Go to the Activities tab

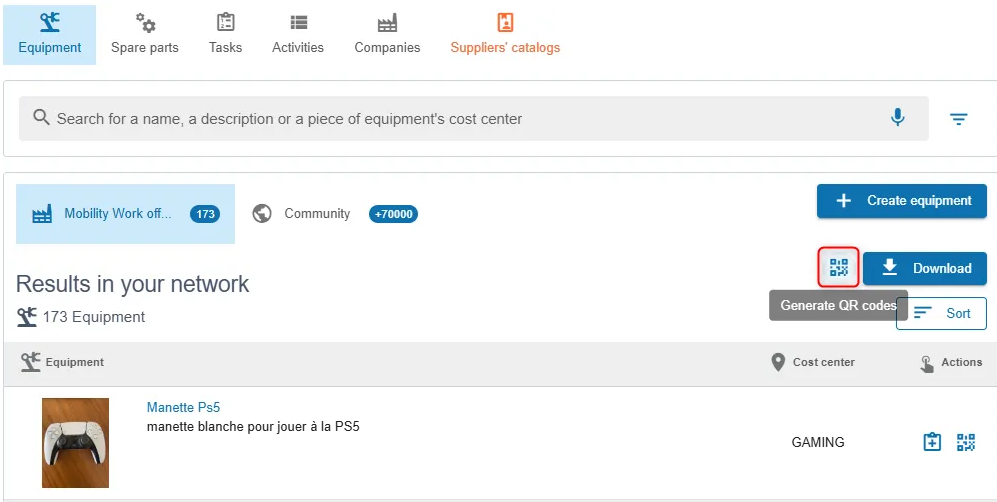298,35
